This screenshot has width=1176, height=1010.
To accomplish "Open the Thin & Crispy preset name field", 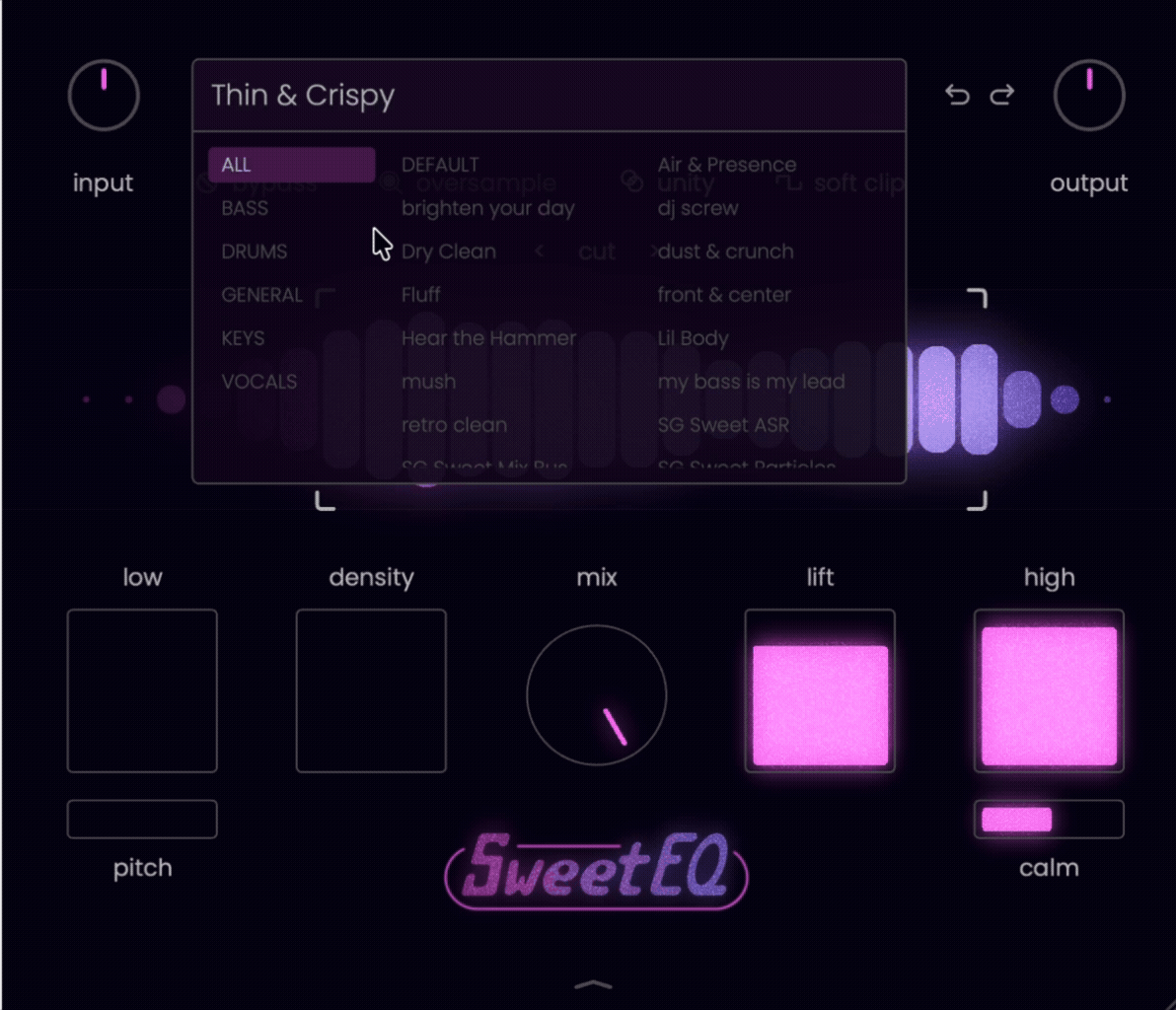I will [549, 96].
